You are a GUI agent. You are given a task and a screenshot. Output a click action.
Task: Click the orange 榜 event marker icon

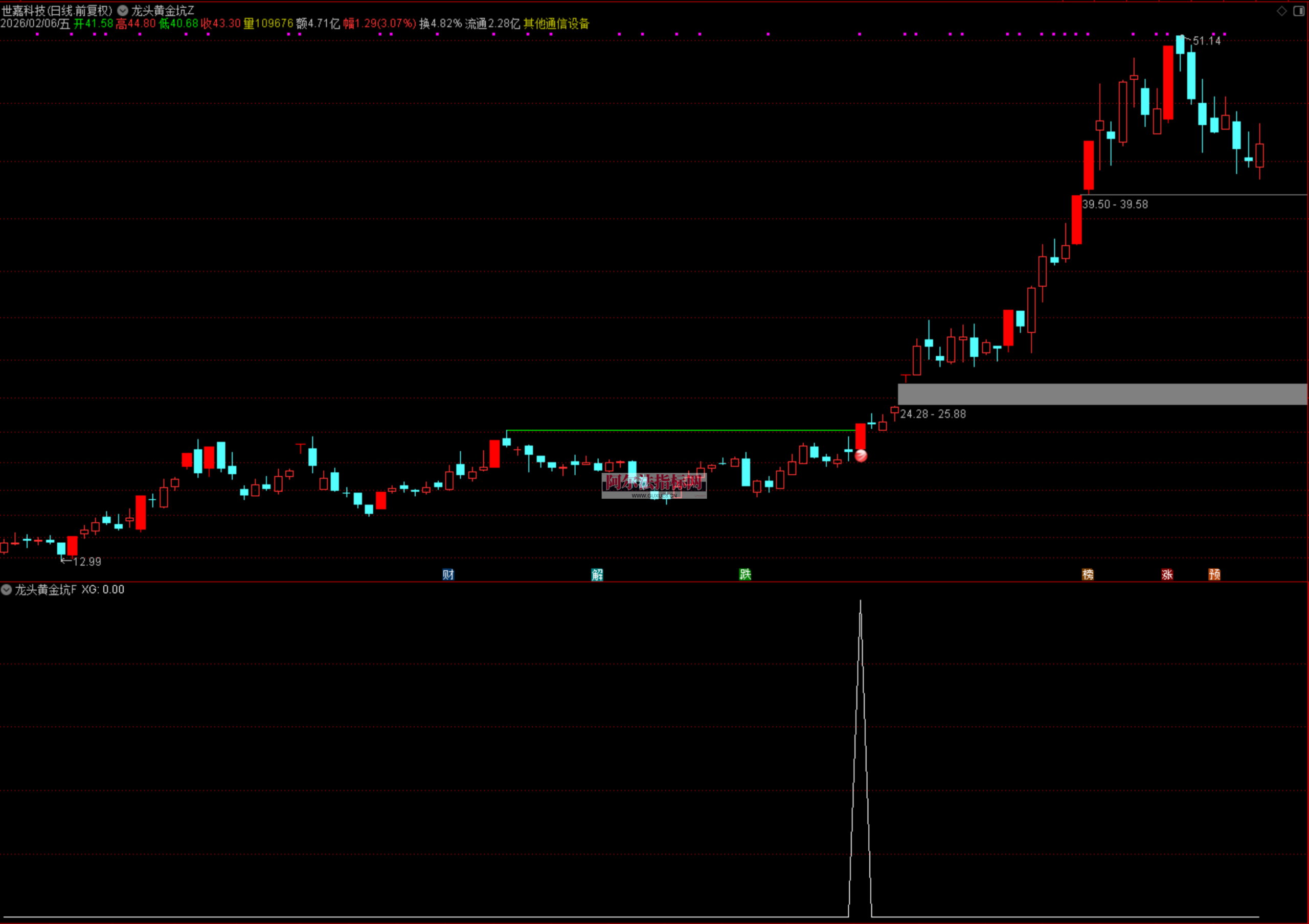[1088, 574]
